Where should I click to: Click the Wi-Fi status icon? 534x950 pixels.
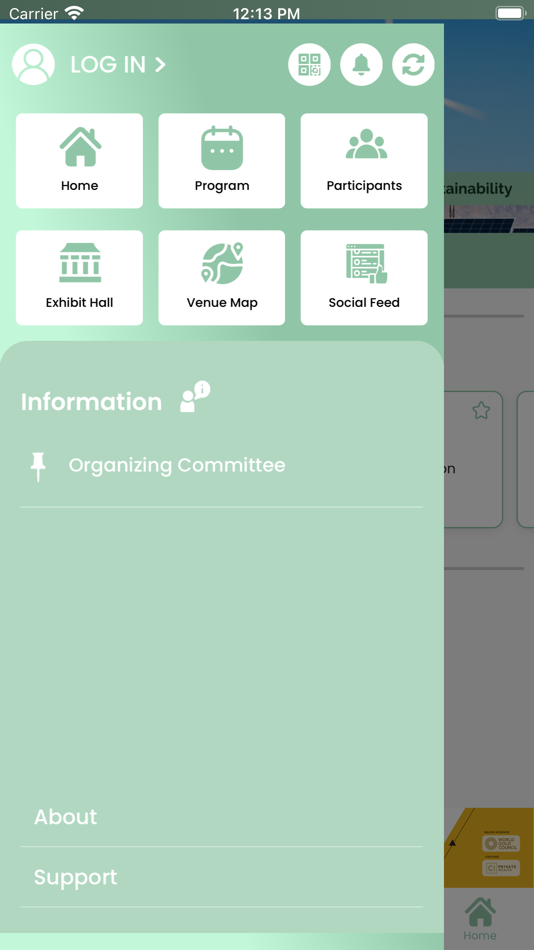point(75,13)
